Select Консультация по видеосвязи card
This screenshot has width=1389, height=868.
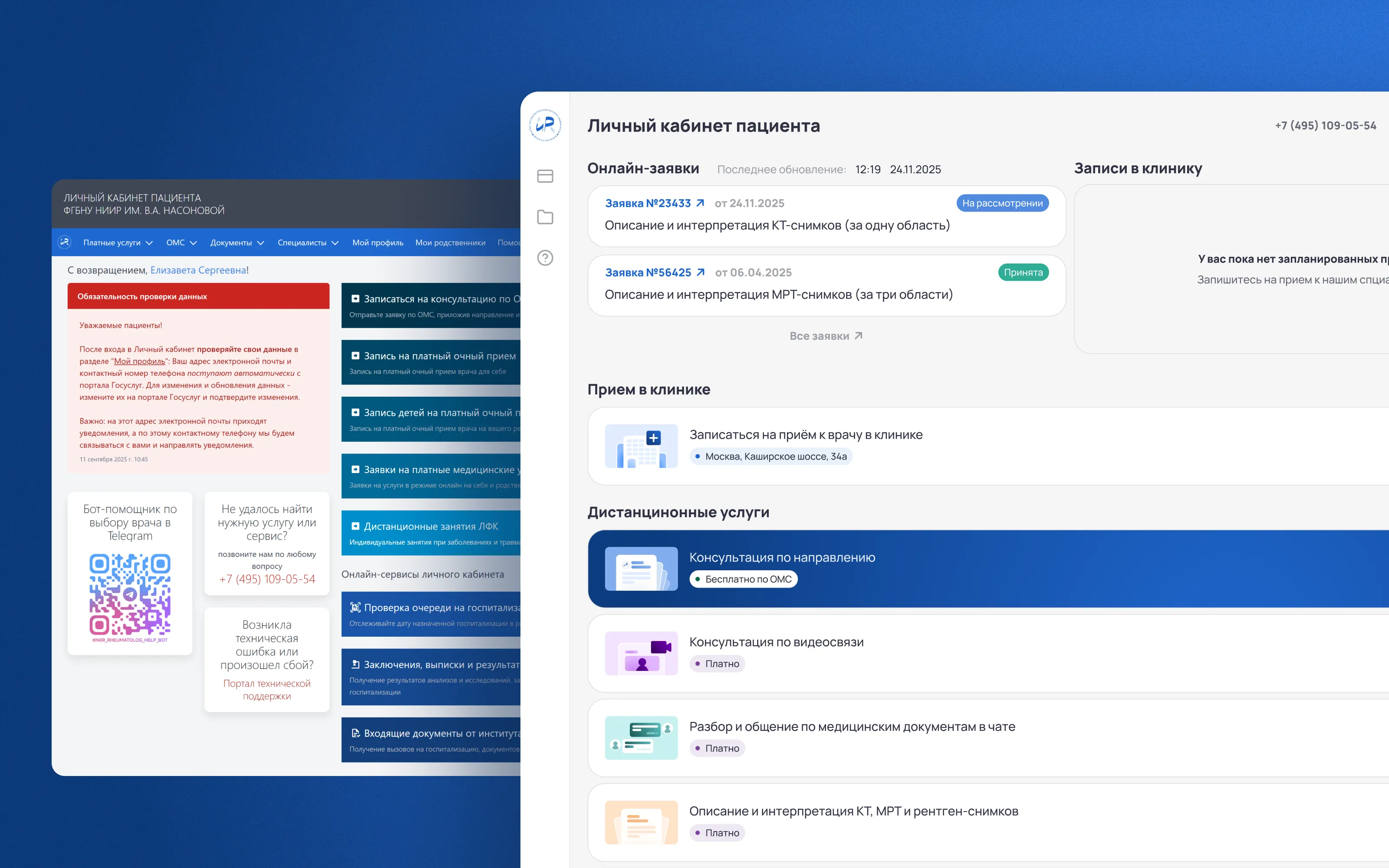tap(988, 653)
